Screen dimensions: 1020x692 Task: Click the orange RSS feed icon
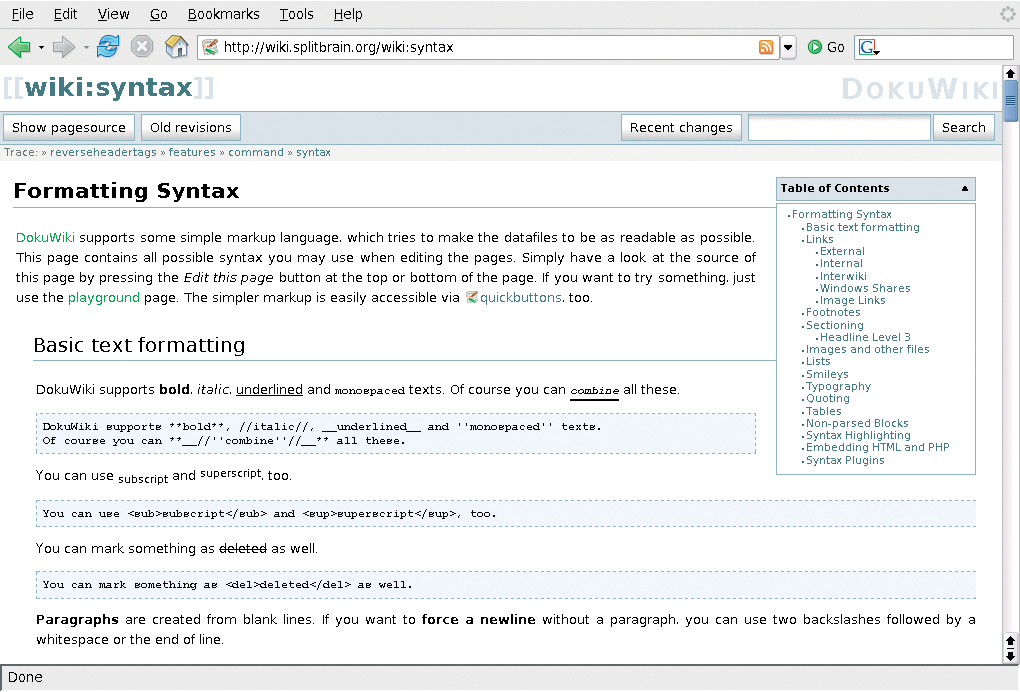pos(766,47)
